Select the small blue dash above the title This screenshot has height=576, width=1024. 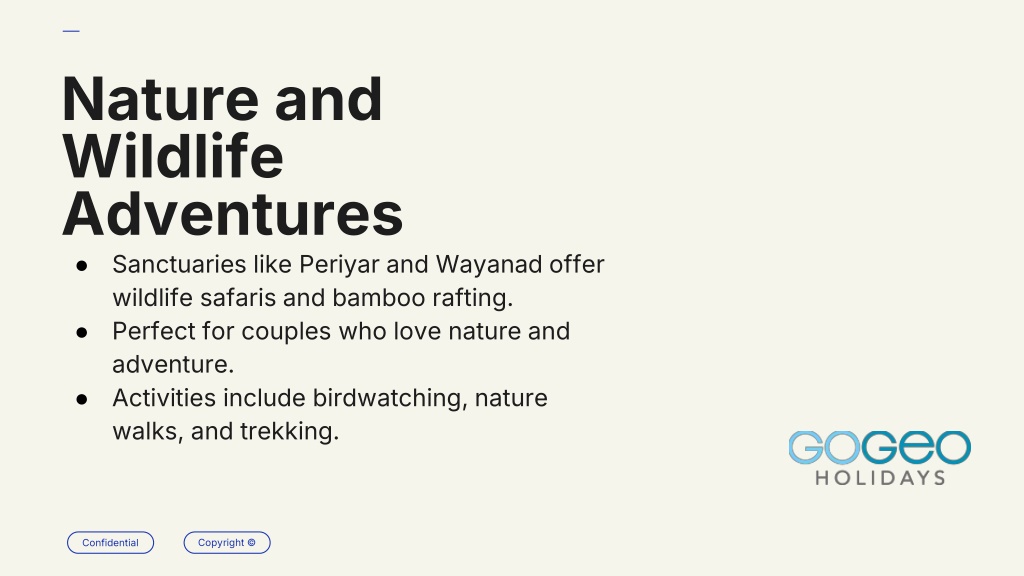coord(71,31)
